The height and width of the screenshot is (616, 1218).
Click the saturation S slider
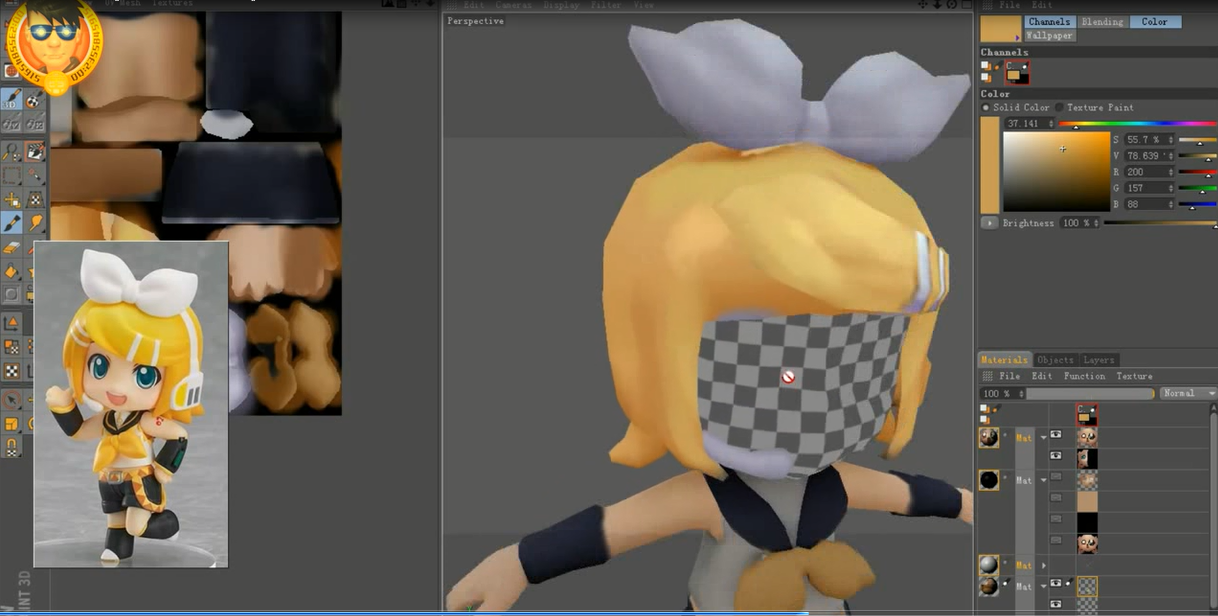(1197, 140)
